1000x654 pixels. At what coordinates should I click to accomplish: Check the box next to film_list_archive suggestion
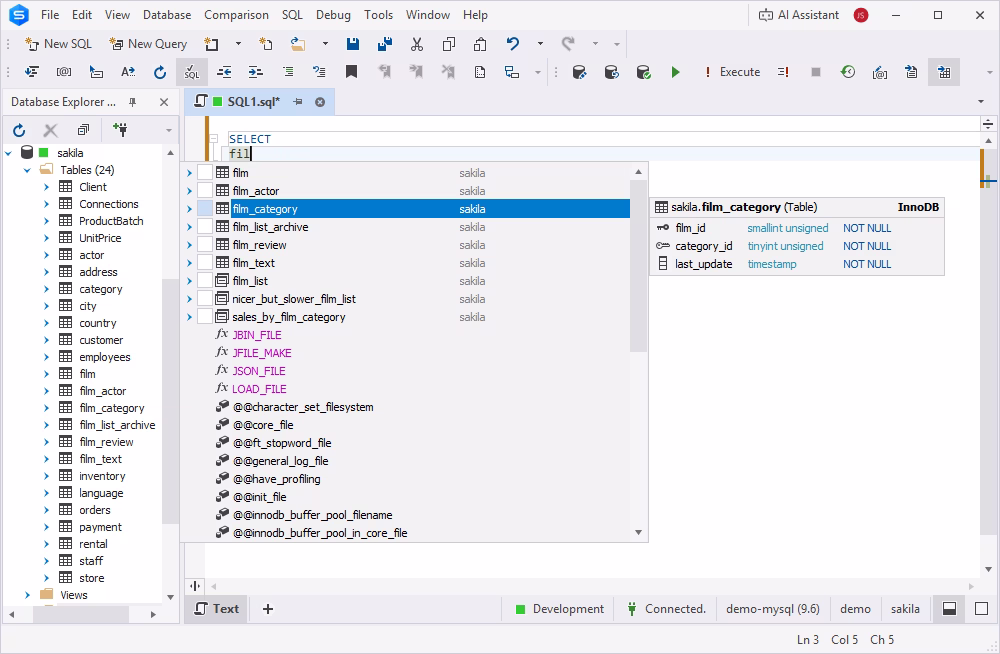[x=205, y=227]
